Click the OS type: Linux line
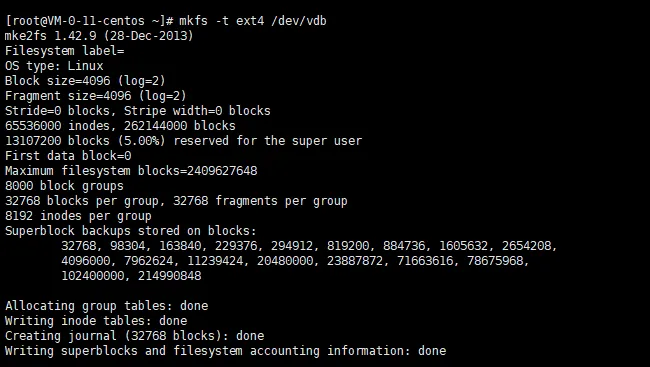Viewport: 650px width, 367px height. pyautogui.click(x=54, y=66)
